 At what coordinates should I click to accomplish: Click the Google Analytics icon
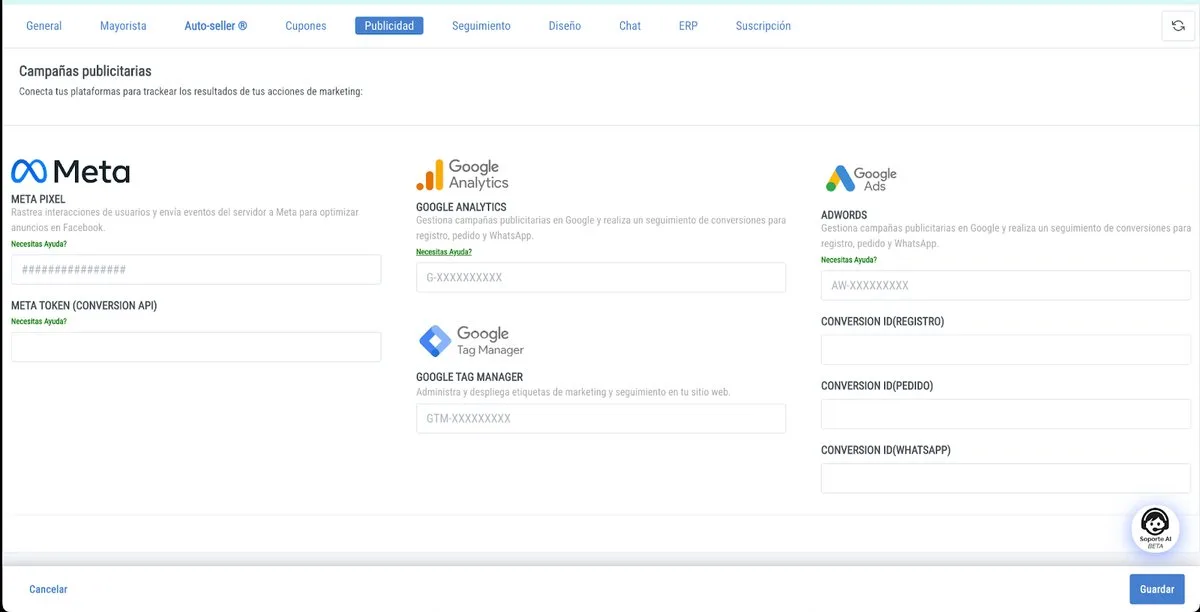(x=428, y=173)
